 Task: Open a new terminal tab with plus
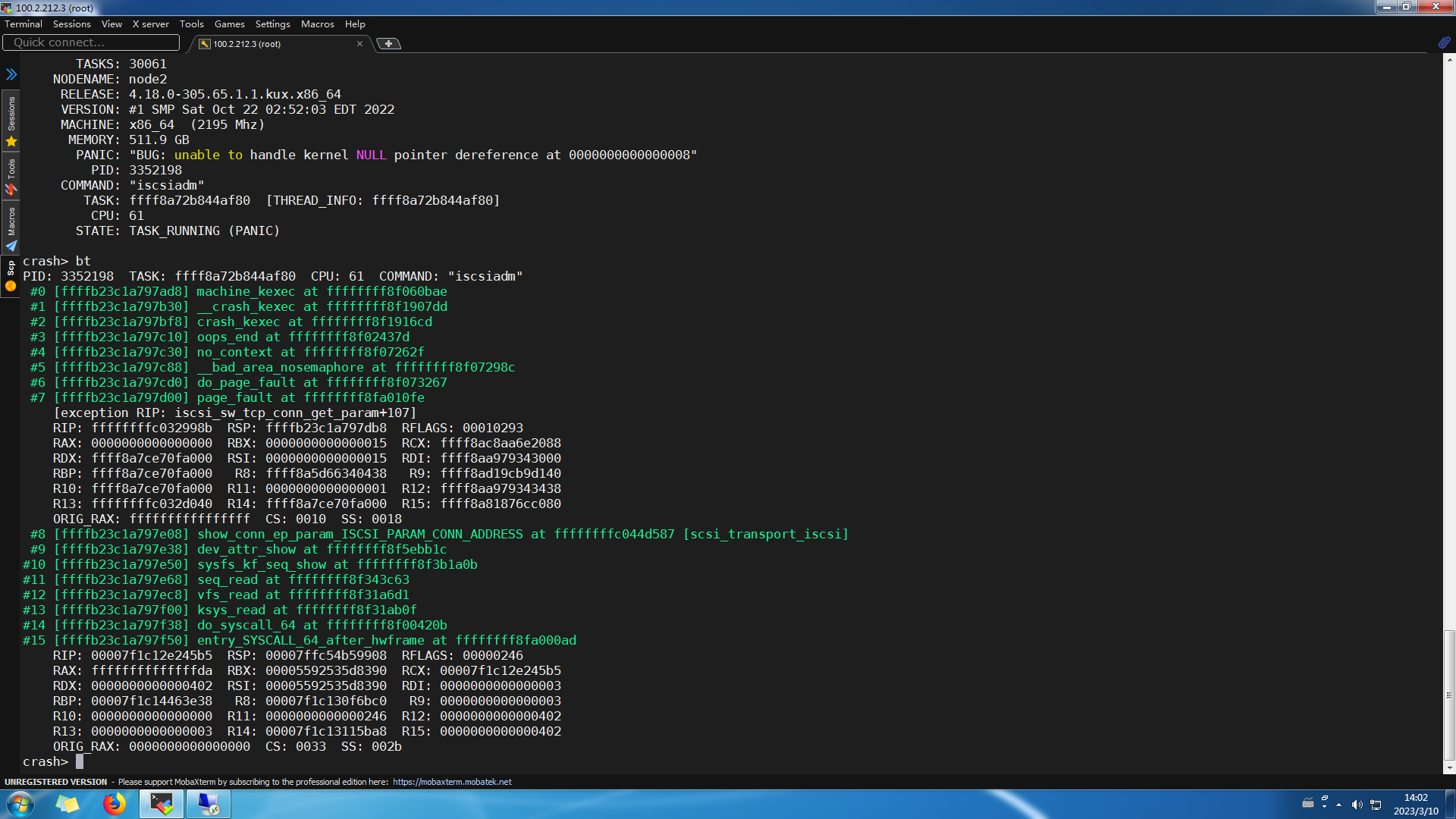[388, 44]
